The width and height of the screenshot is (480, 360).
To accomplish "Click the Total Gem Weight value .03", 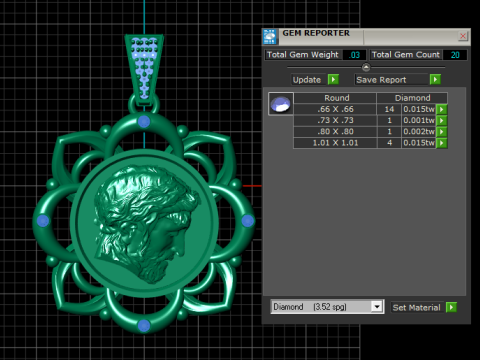I will [x=354, y=55].
